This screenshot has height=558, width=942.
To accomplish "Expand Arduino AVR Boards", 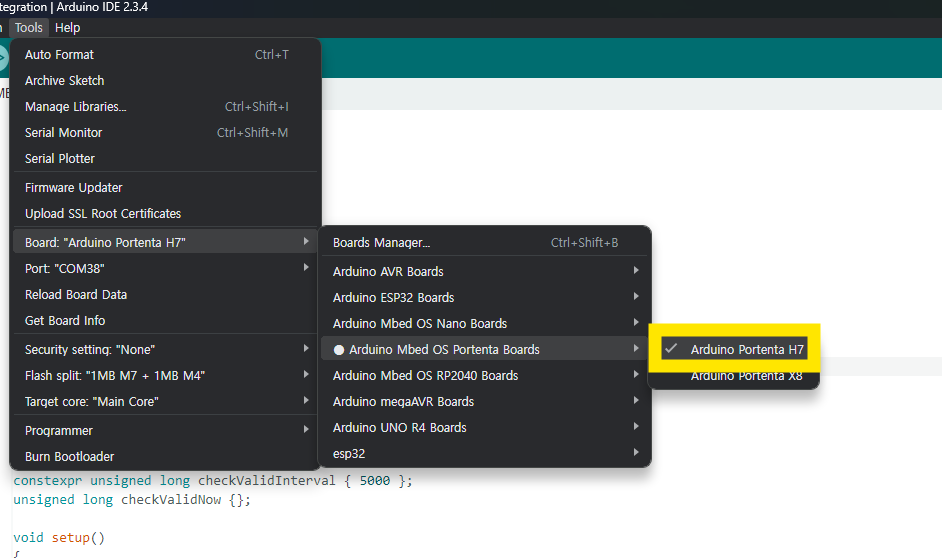I will (484, 271).
